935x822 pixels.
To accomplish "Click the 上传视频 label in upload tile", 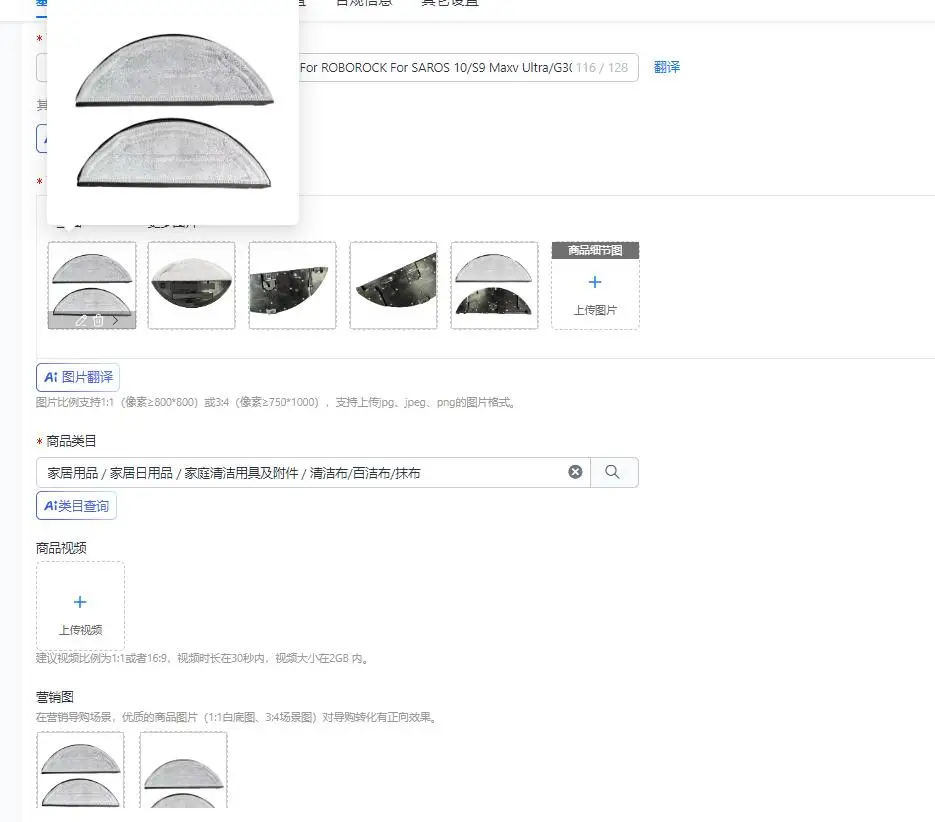I will pyautogui.click(x=81, y=629).
